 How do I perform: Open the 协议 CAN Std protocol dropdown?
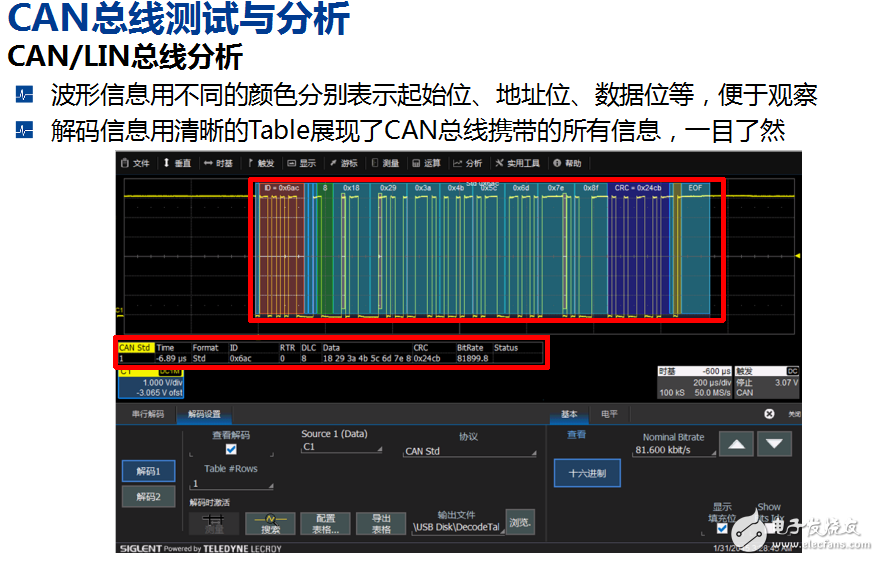470,452
